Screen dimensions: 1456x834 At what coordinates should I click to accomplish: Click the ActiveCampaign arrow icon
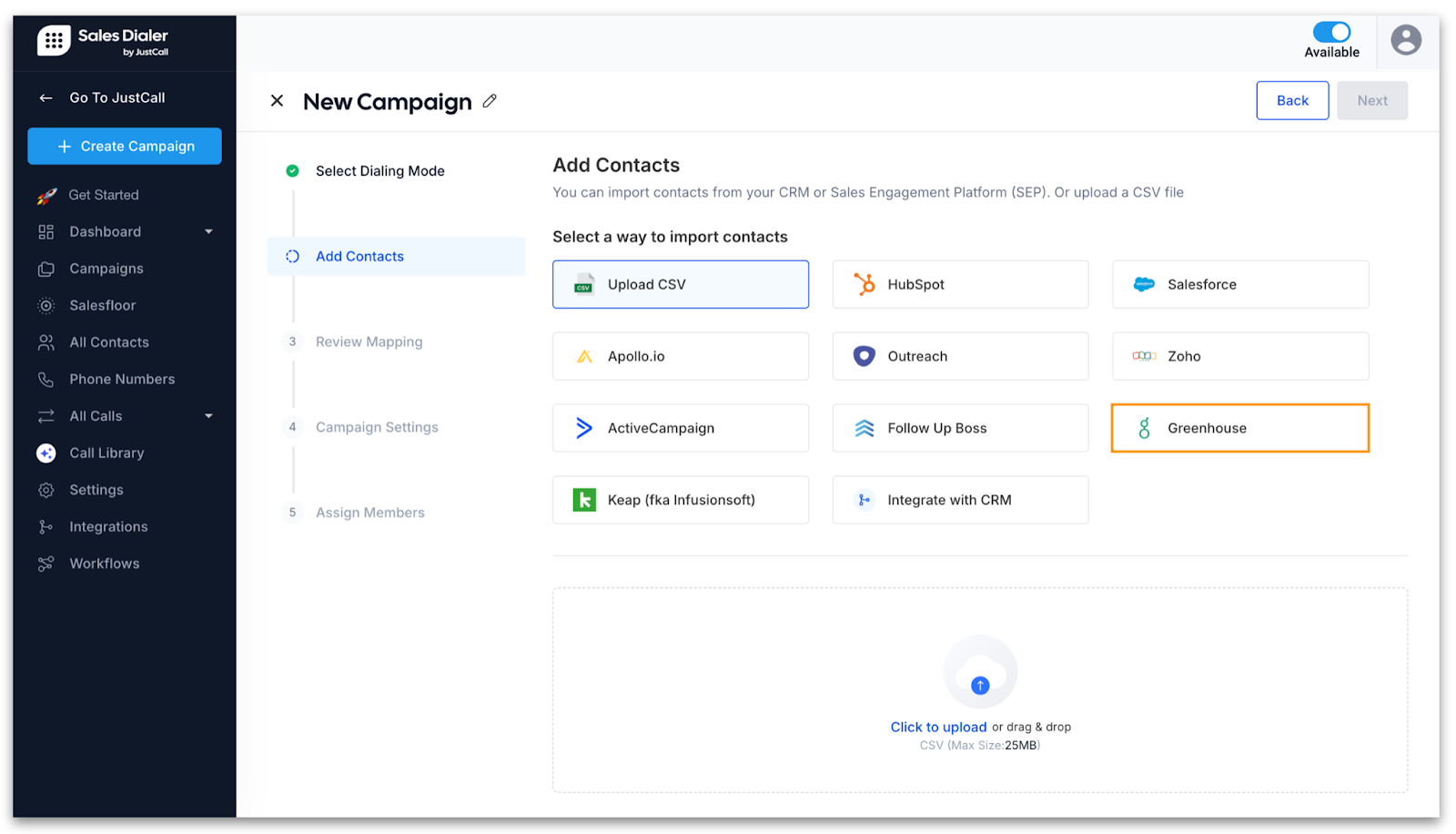click(x=584, y=428)
